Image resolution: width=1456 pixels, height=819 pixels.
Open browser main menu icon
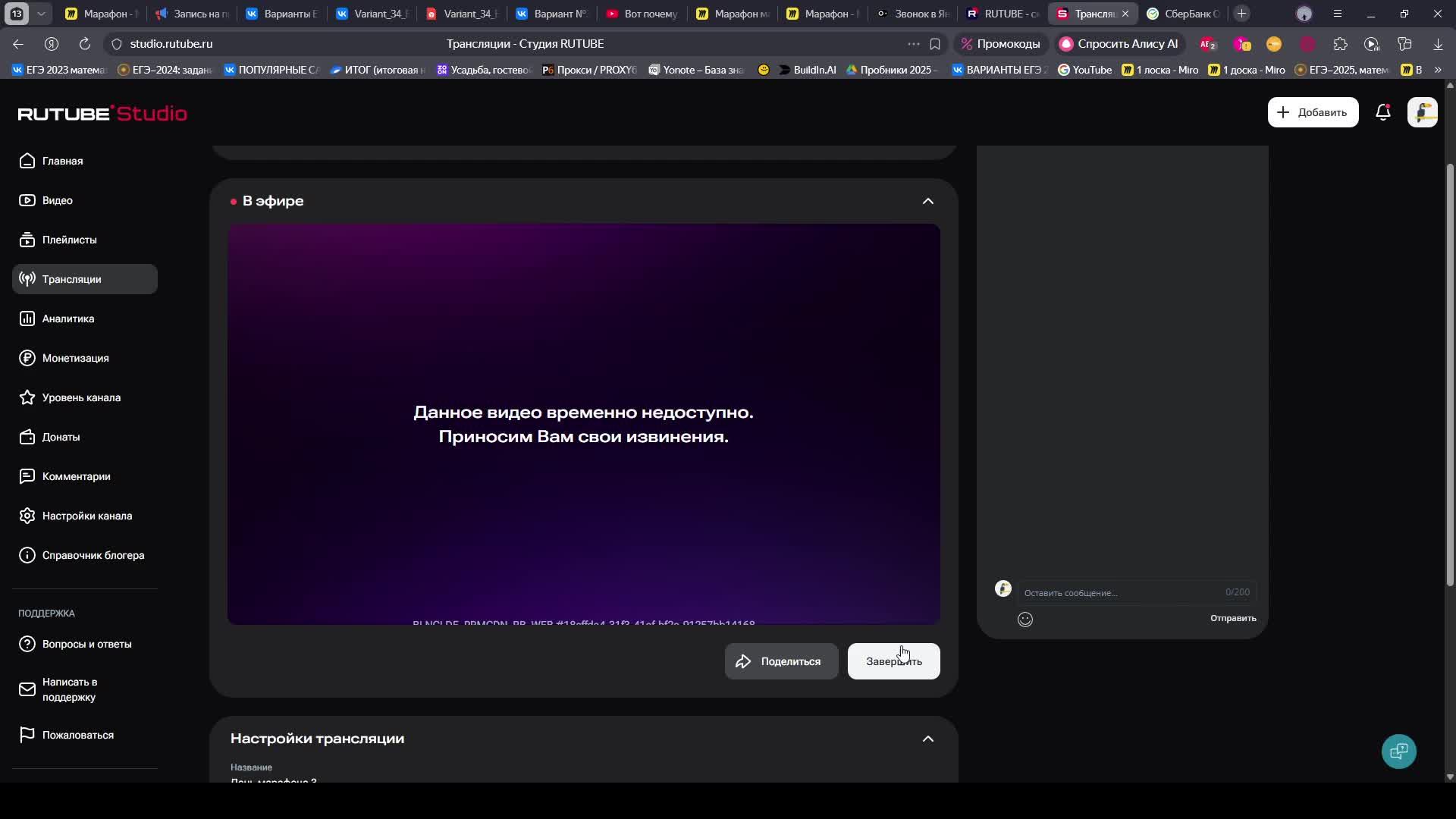1337,14
